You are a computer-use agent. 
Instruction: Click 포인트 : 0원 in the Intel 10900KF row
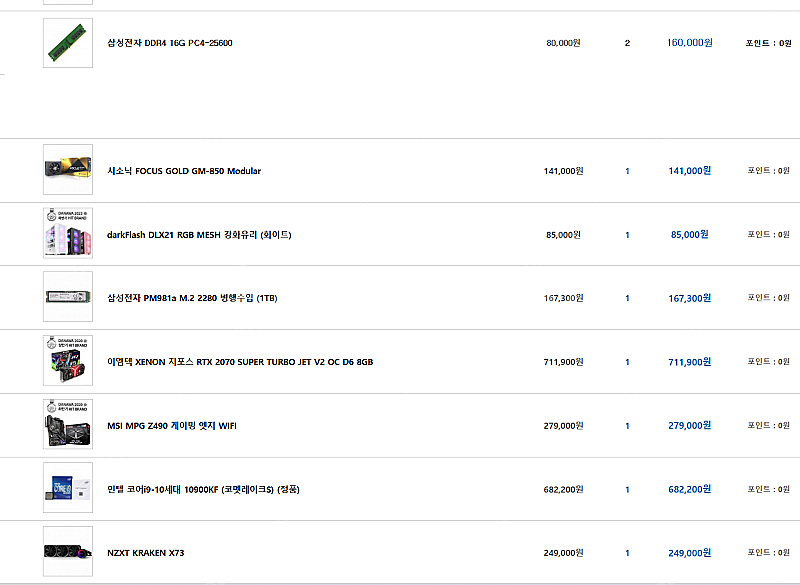[x=768, y=489]
